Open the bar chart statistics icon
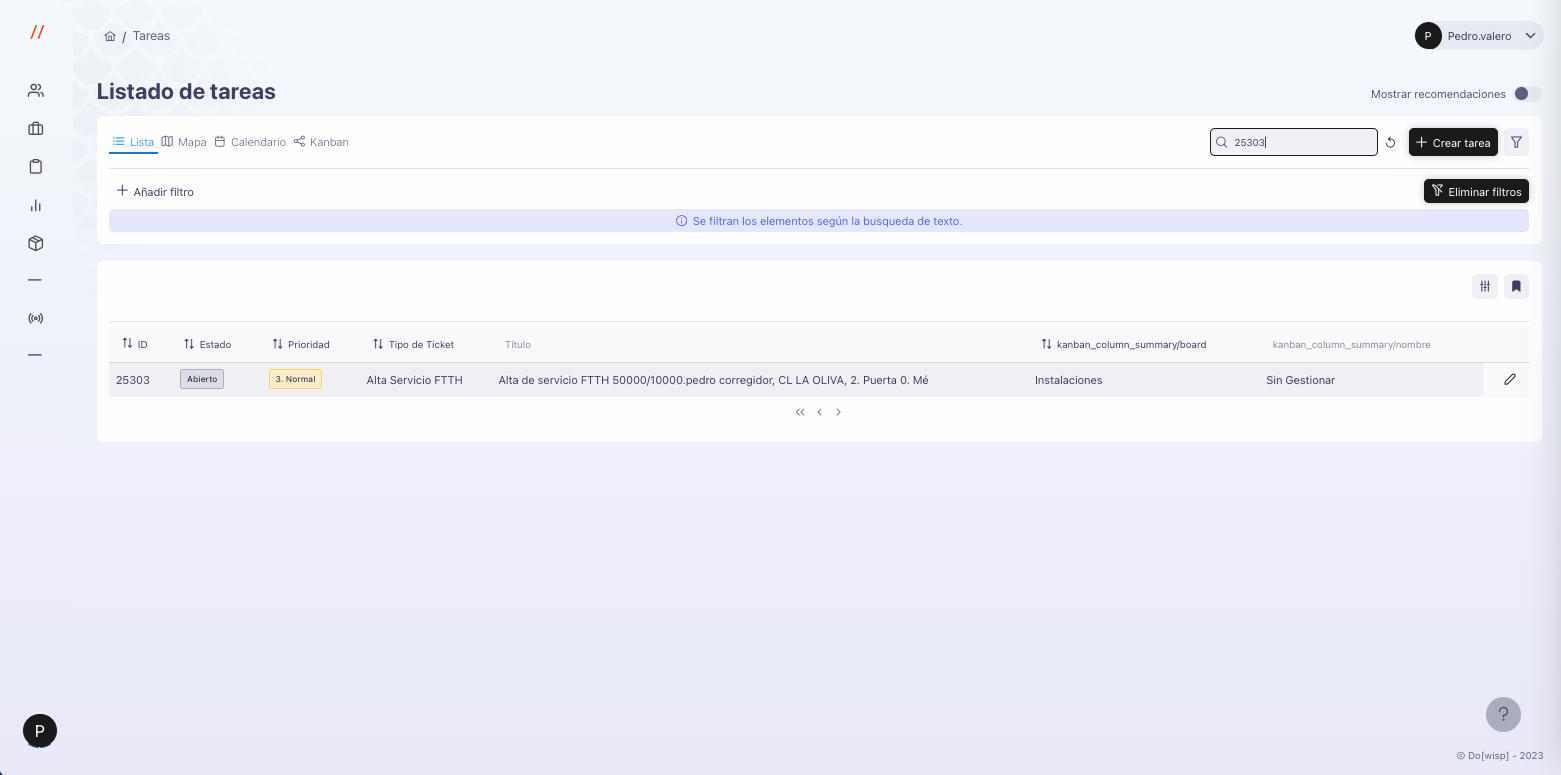Screen dimensions: 1561x775 (36, 205)
